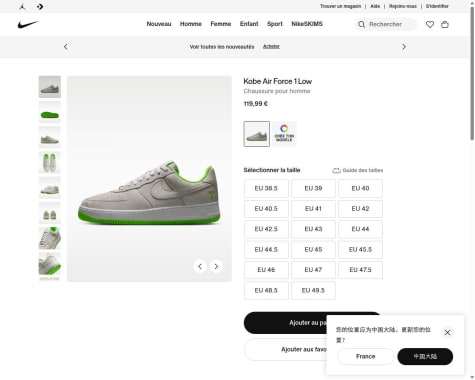Select size EU 45.5
Screen dimensions: 475x380
click(360, 249)
